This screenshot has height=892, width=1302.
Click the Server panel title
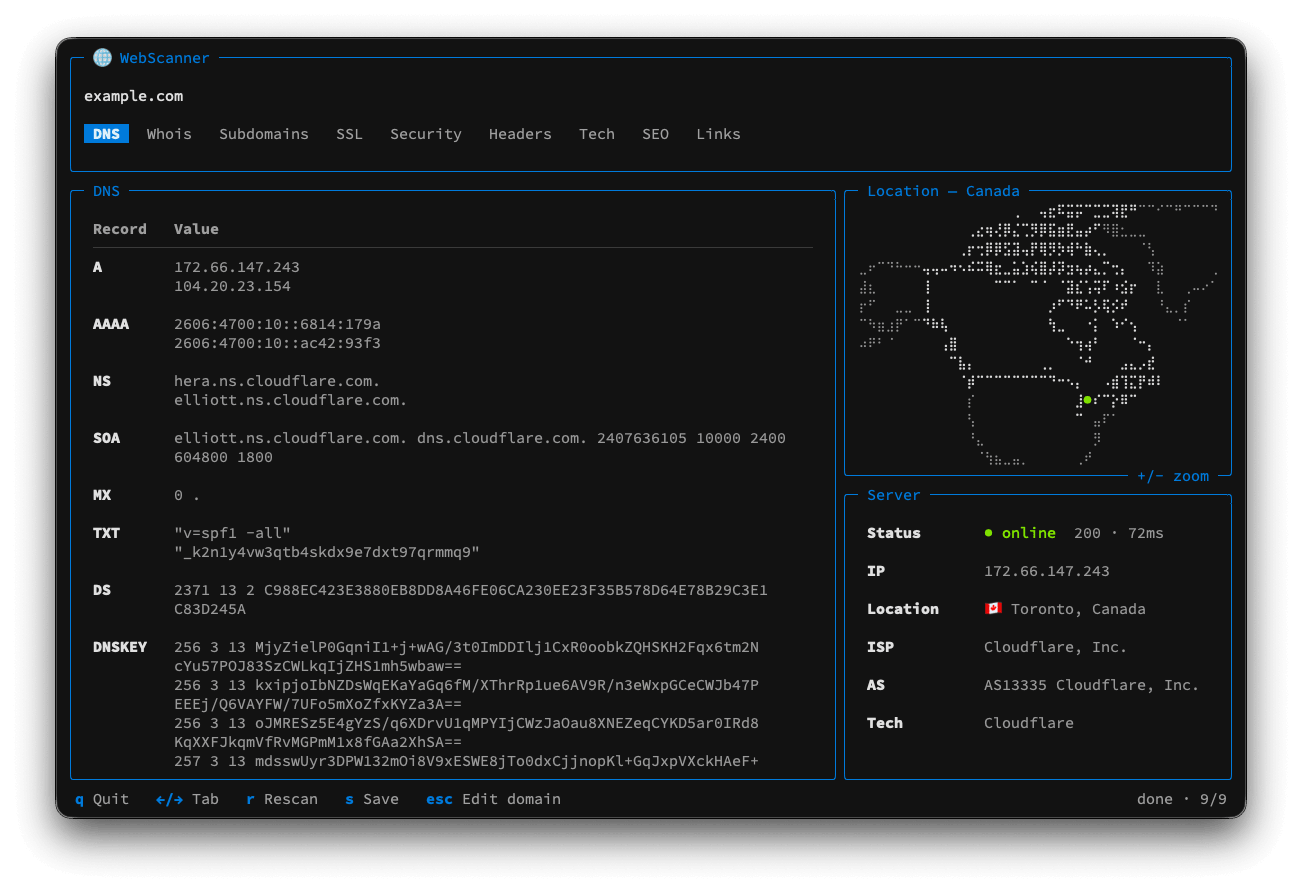894,495
